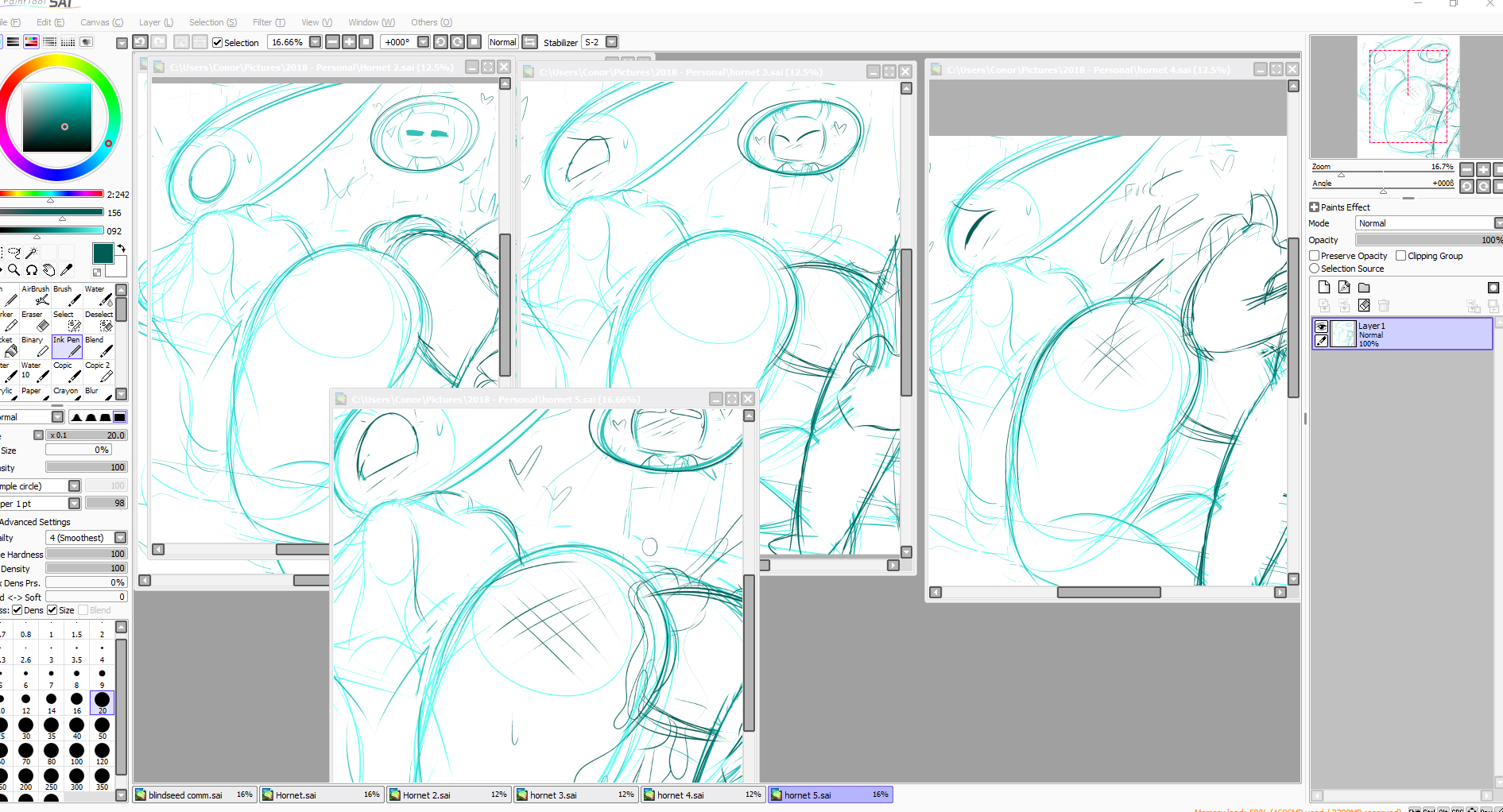Image resolution: width=1503 pixels, height=812 pixels.
Task: Select the Deselect pen tool
Action: (99, 320)
